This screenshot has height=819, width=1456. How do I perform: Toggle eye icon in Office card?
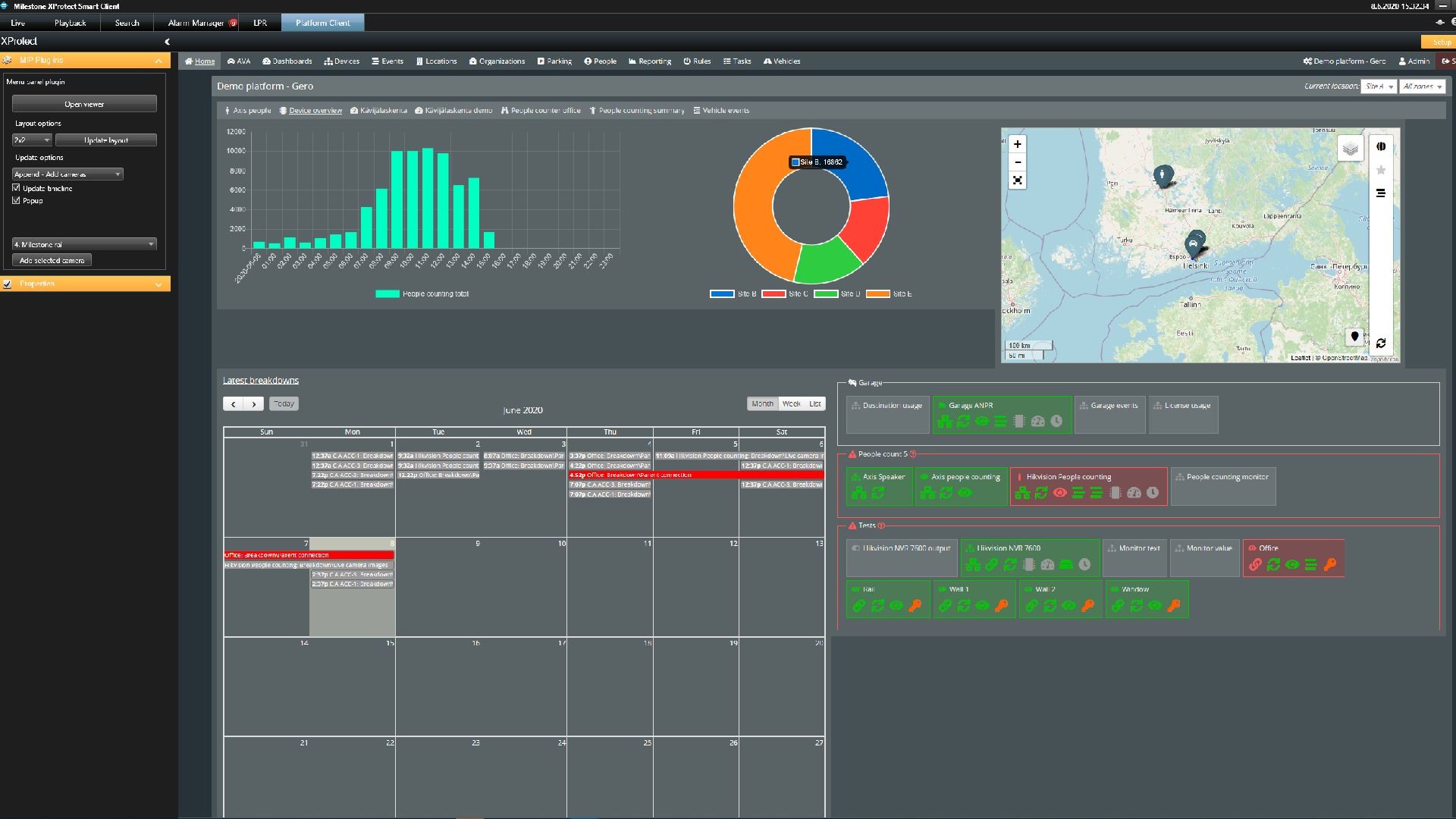pyautogui.click(x=1292, y=564)
